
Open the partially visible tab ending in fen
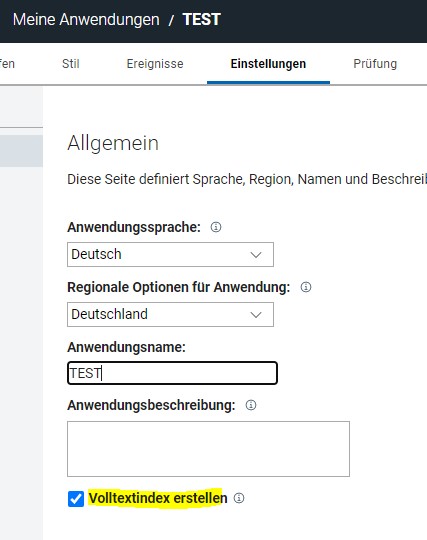point(7,64)
